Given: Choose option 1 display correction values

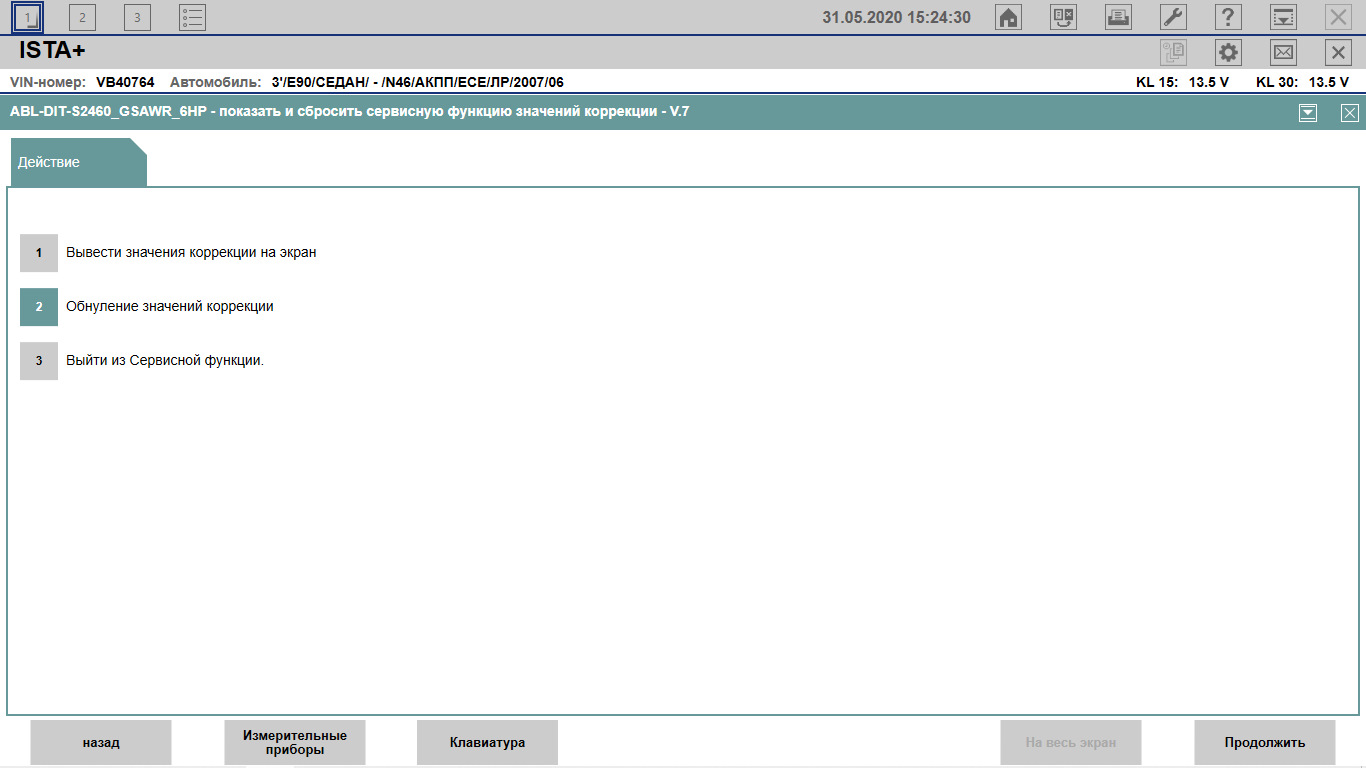Looking at the screenshot, I should pos(39,253).
